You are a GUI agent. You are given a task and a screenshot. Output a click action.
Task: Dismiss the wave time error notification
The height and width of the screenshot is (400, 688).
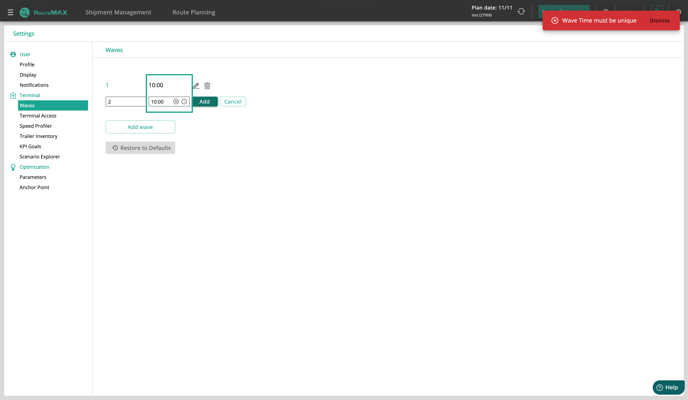[659, 20]
